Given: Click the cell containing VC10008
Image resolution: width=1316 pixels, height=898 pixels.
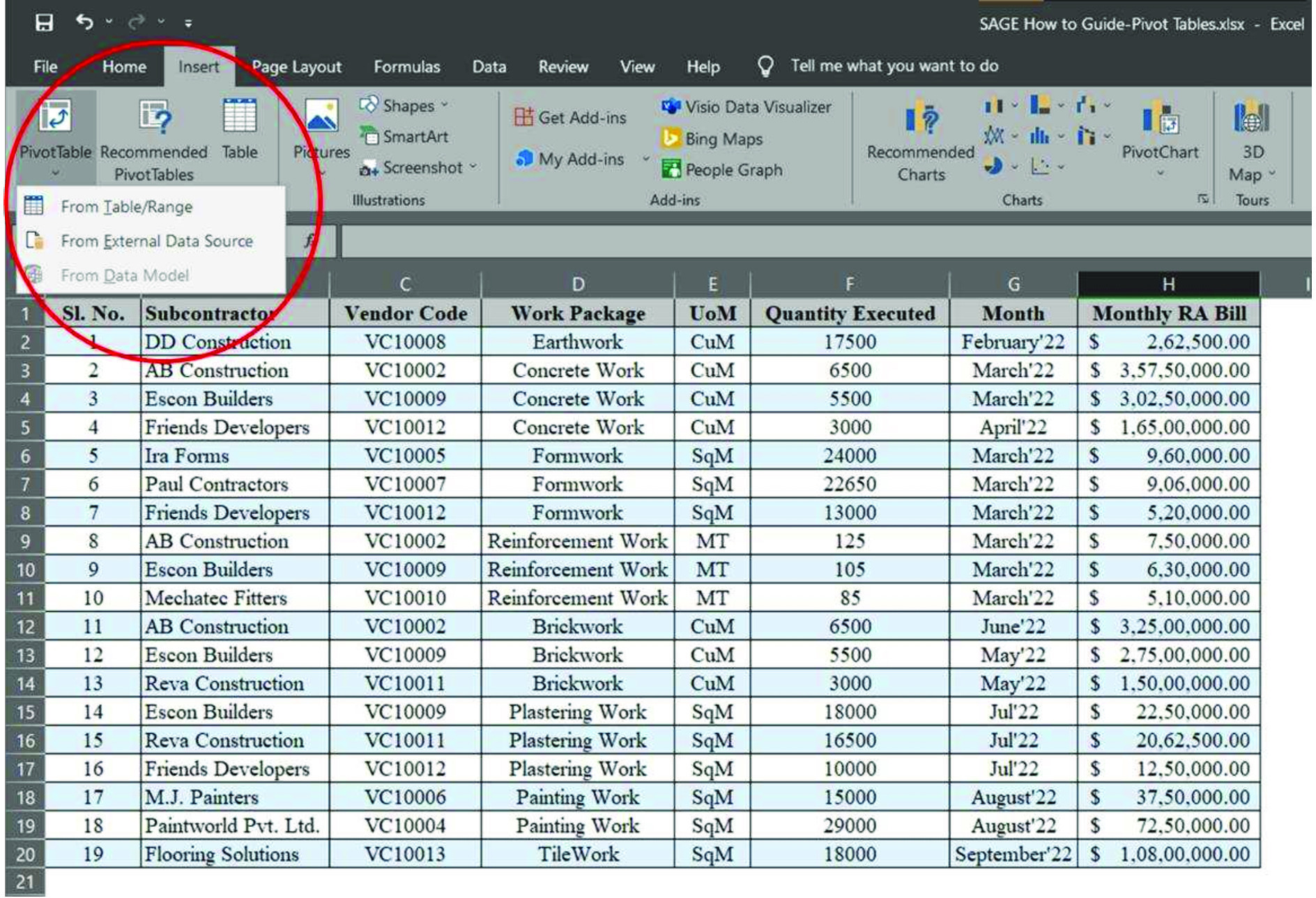Looking at the screenshot, I should pos(405,342).
